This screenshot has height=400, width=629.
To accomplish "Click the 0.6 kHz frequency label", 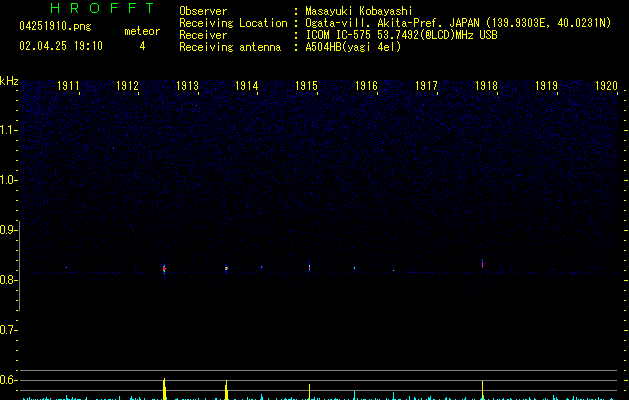I will (x=8, y=380).
